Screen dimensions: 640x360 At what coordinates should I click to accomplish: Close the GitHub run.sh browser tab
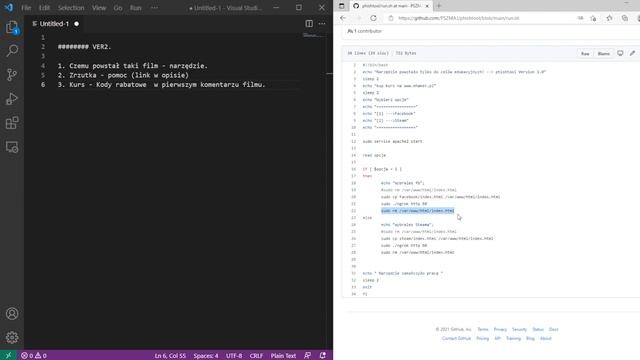tap(427, 6)
